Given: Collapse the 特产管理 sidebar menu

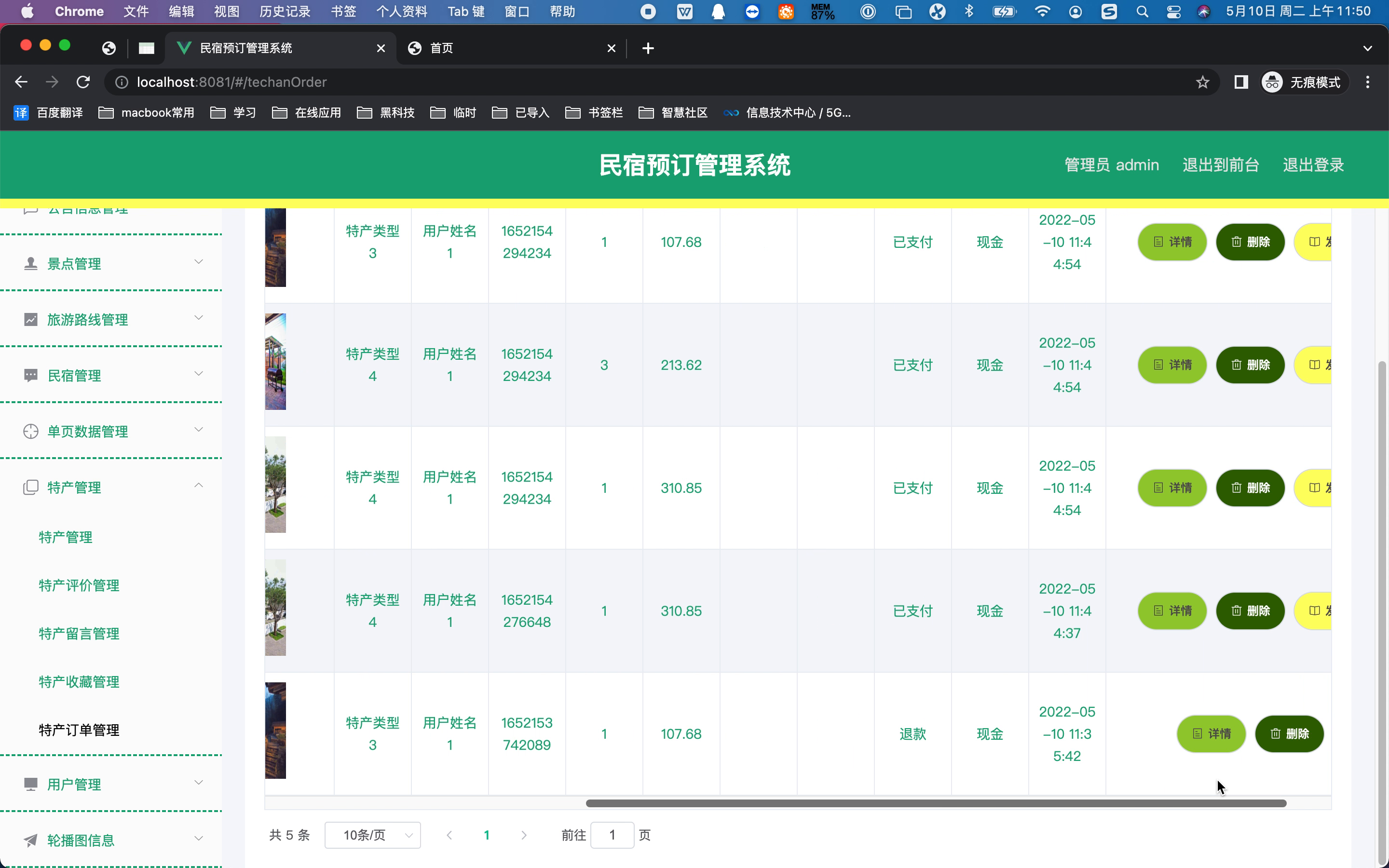Looking at the screenshot, I should [x=111, y=488].
